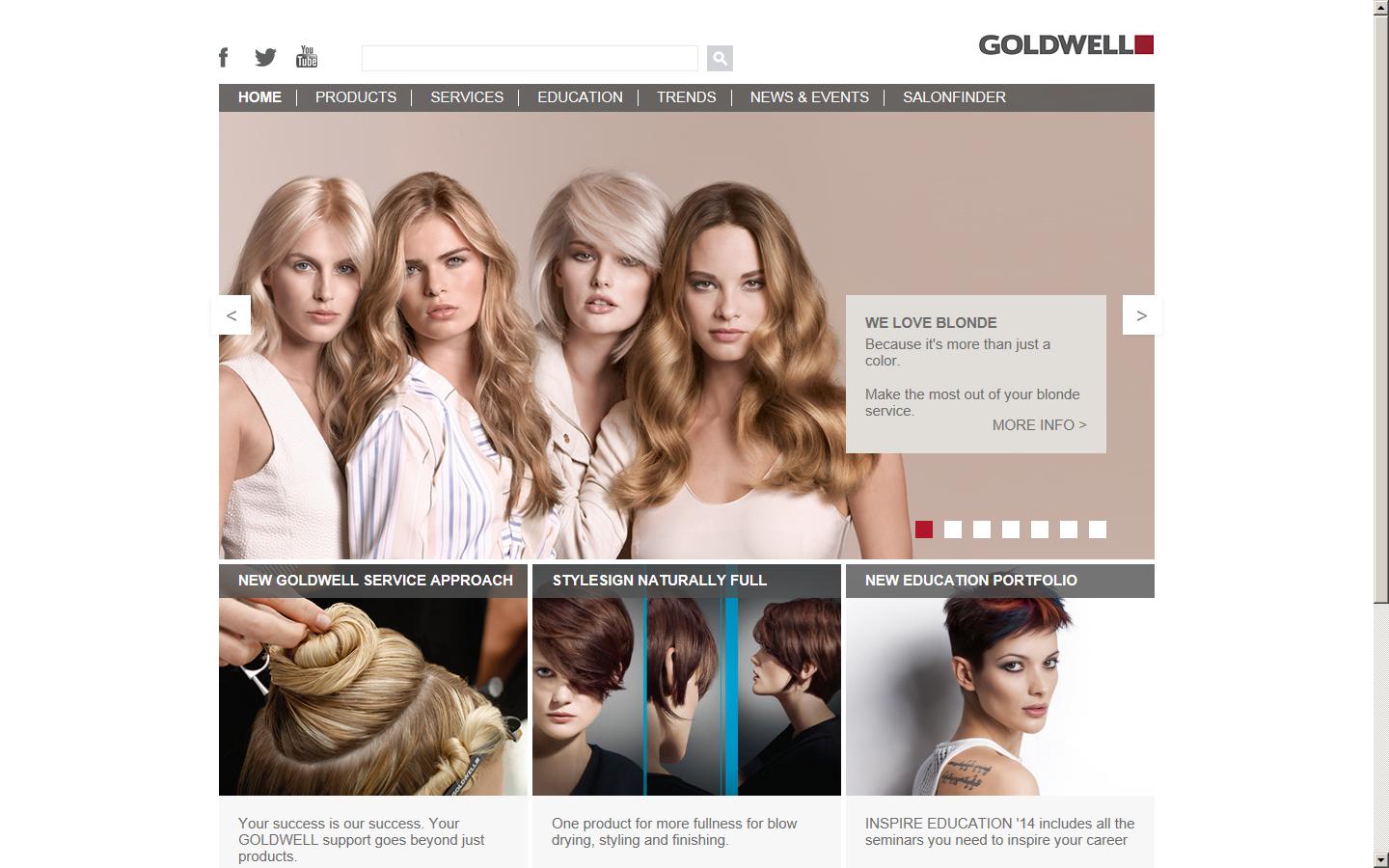Click the right carousel arrow
This screenshot has width=1389, height=868.
(1141, 314)
